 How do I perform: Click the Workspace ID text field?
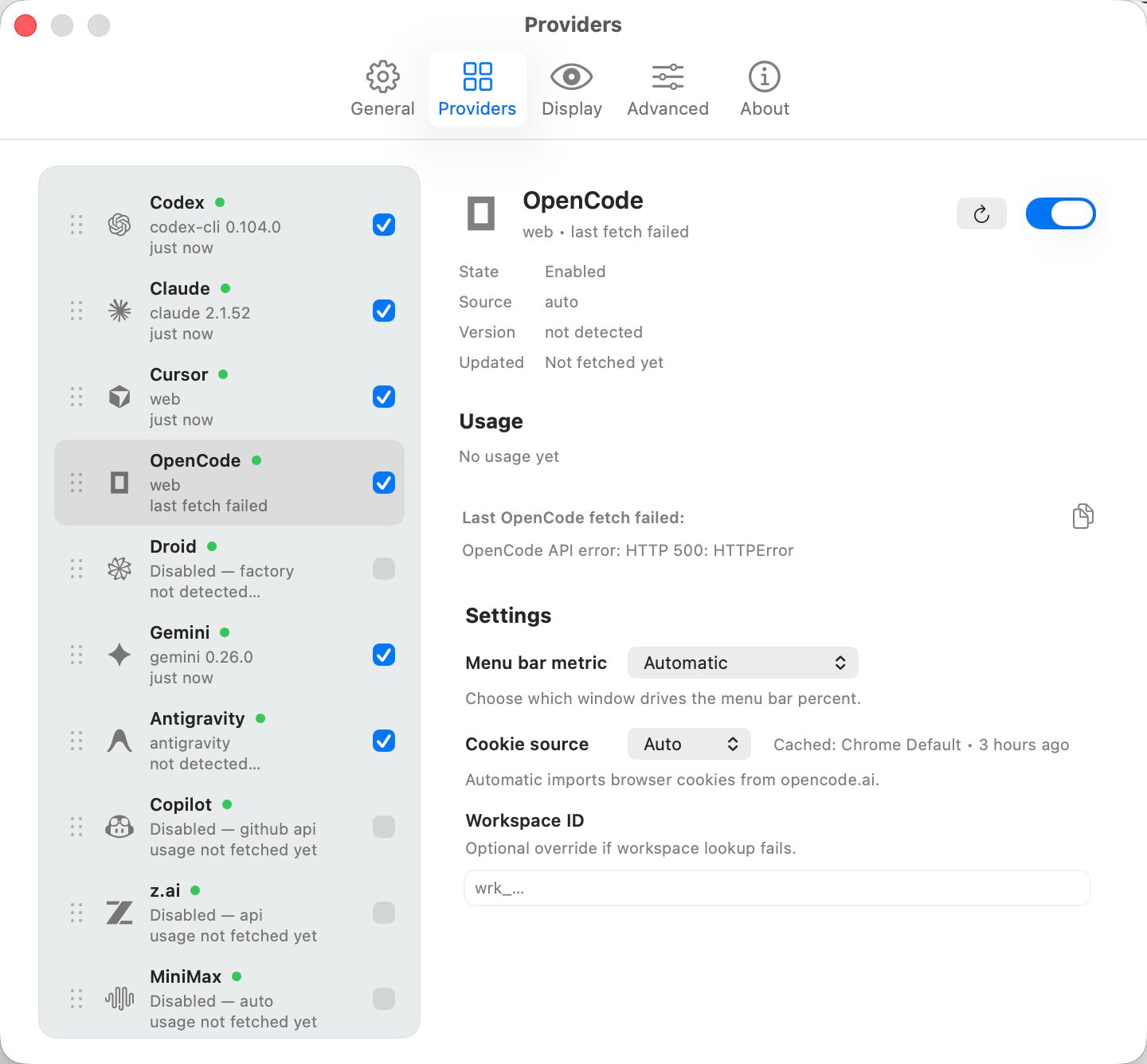tap(777, 888)
